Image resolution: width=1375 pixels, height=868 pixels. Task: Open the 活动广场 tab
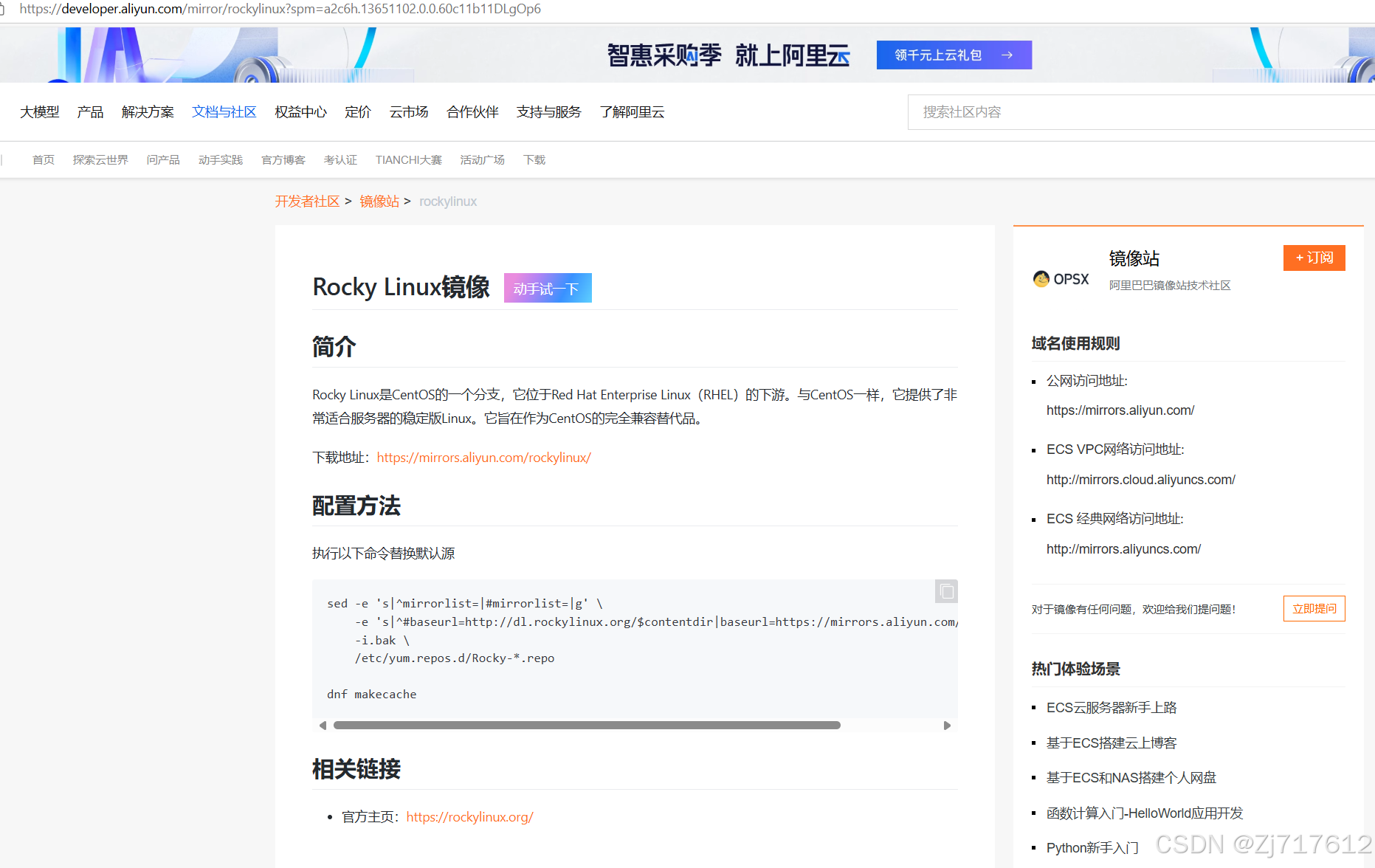pyautogui.click(x=483, y=159)
